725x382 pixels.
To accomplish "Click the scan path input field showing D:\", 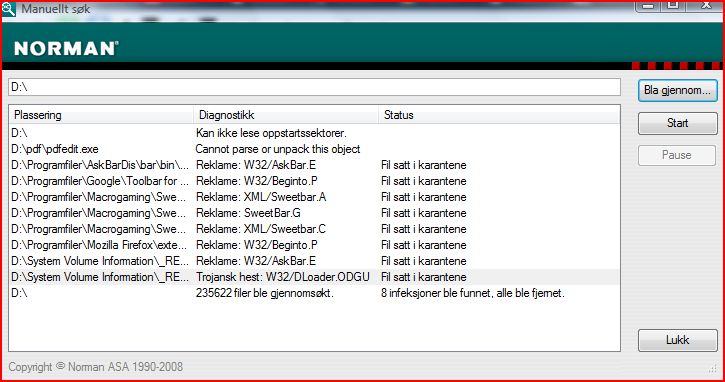I will point(314,87).
